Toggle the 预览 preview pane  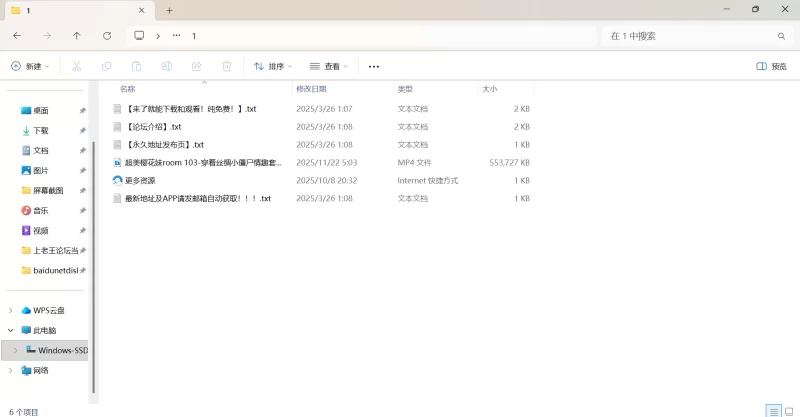click(x=771, y=66)
